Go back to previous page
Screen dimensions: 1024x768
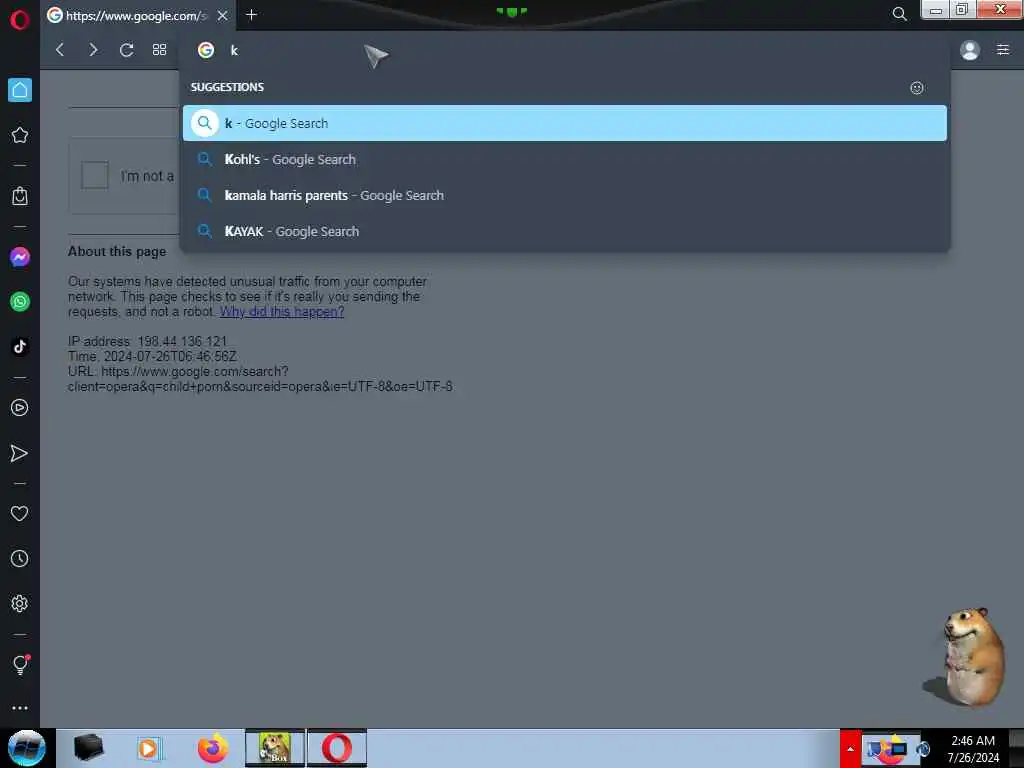pyautogui.click(x=60, y=50)
